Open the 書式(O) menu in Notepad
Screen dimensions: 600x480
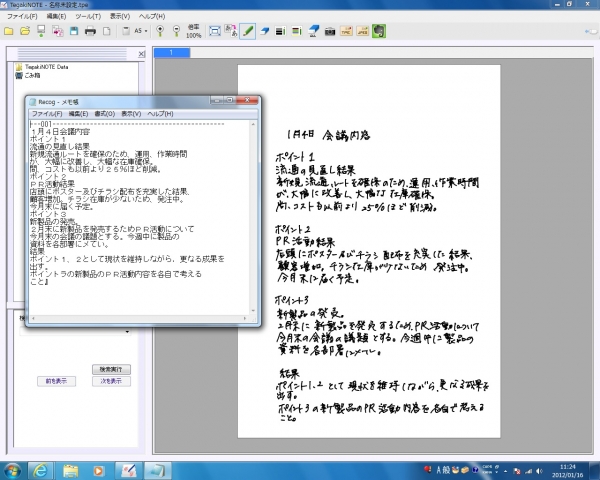pos(103,114)
